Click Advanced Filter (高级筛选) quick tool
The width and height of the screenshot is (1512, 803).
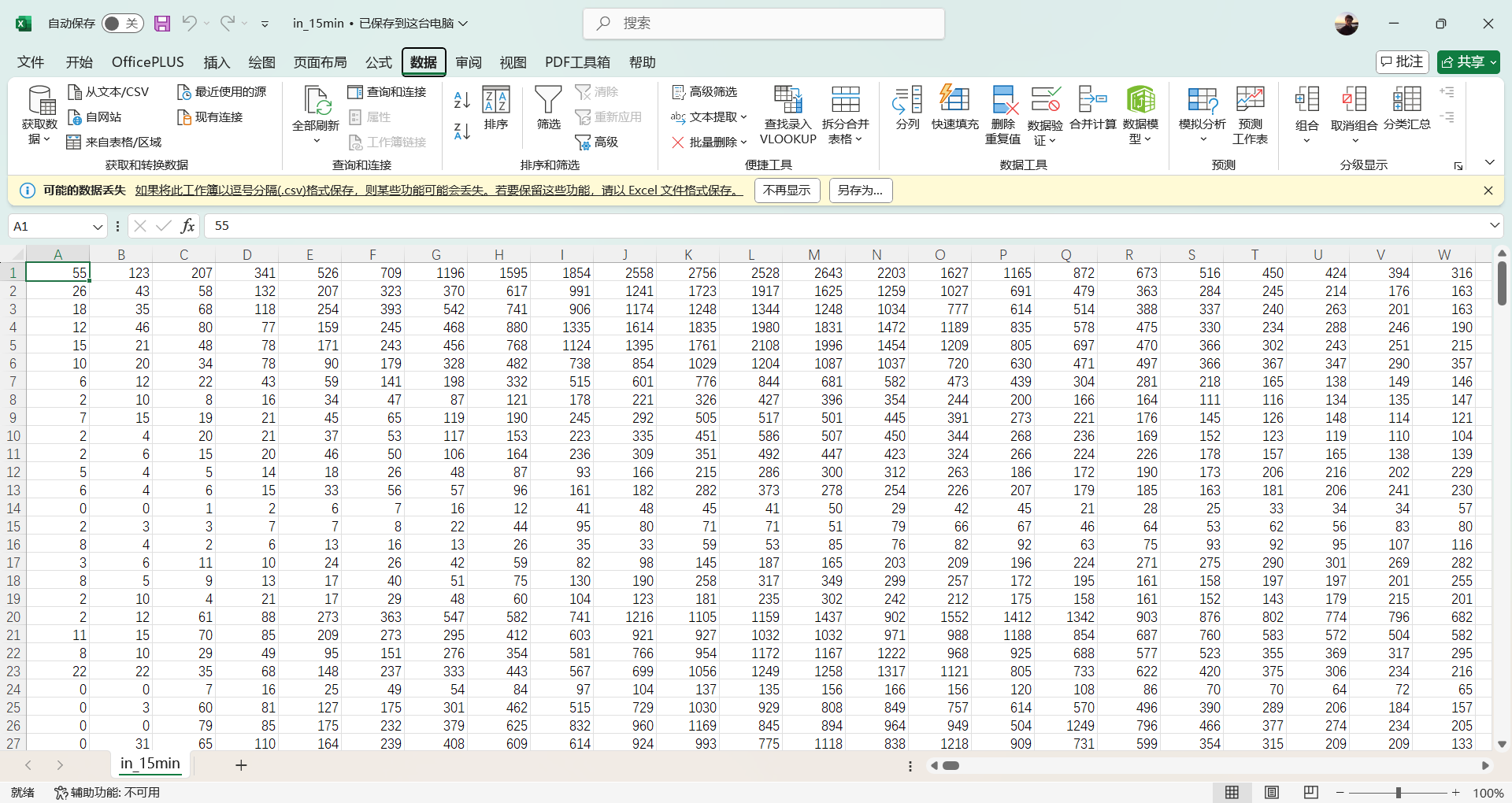coord(705,92)
